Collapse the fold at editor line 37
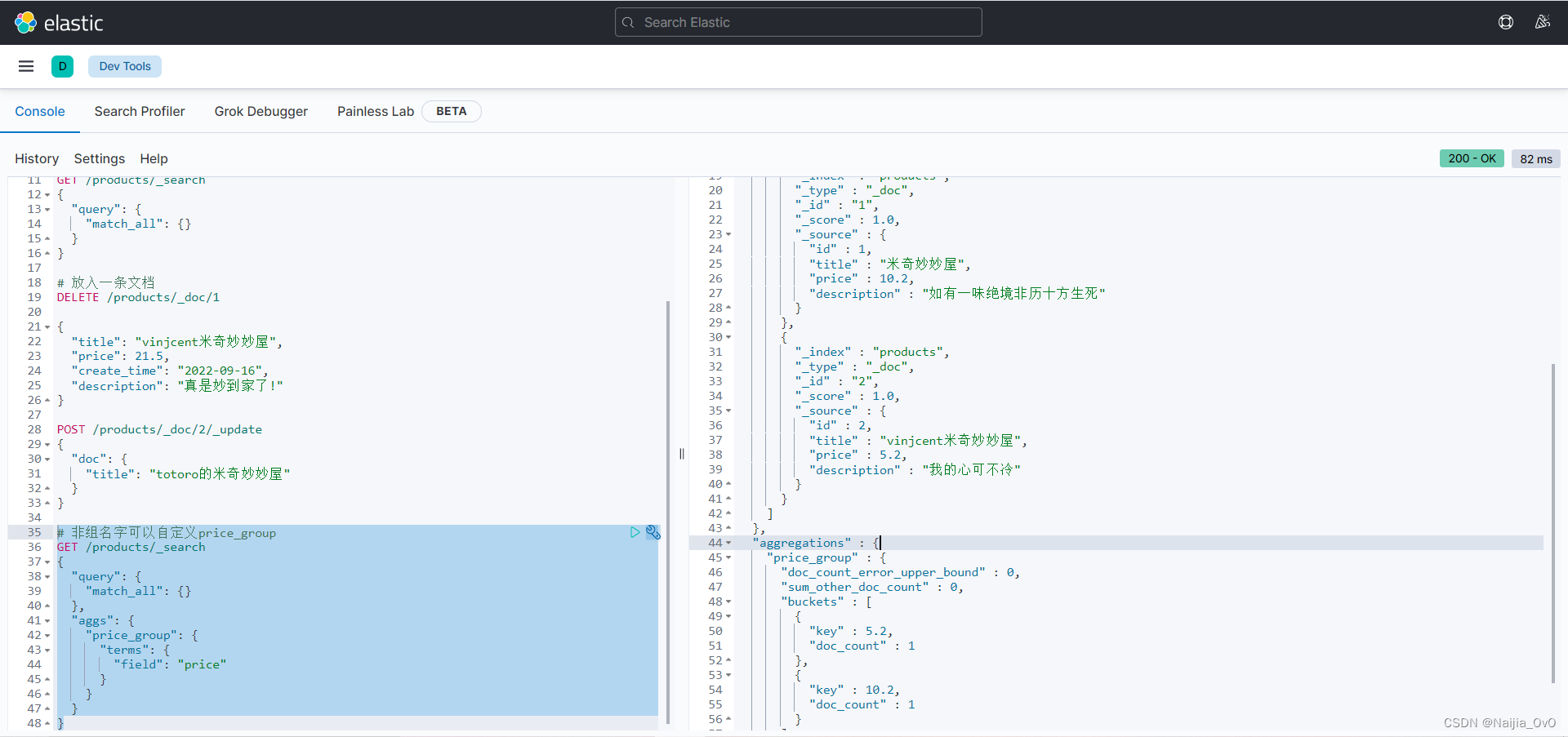 click(47, 562)
